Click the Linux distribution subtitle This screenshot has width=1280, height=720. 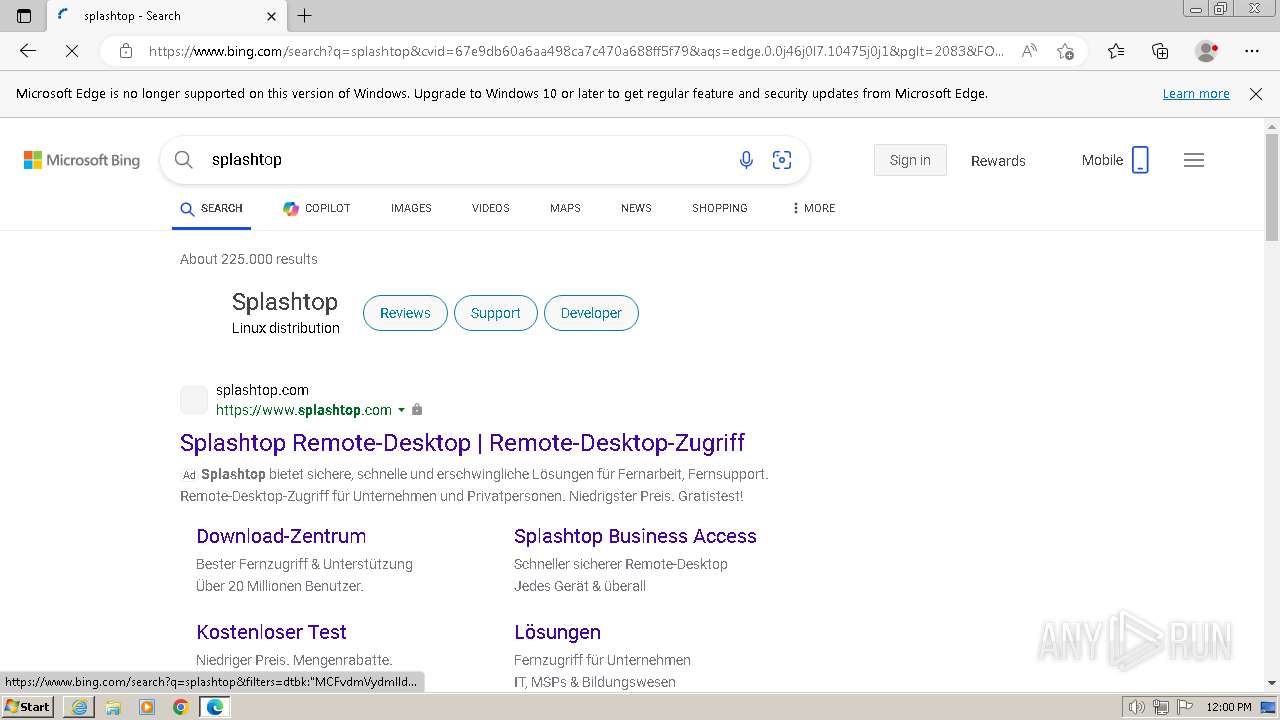click(286, 328)
